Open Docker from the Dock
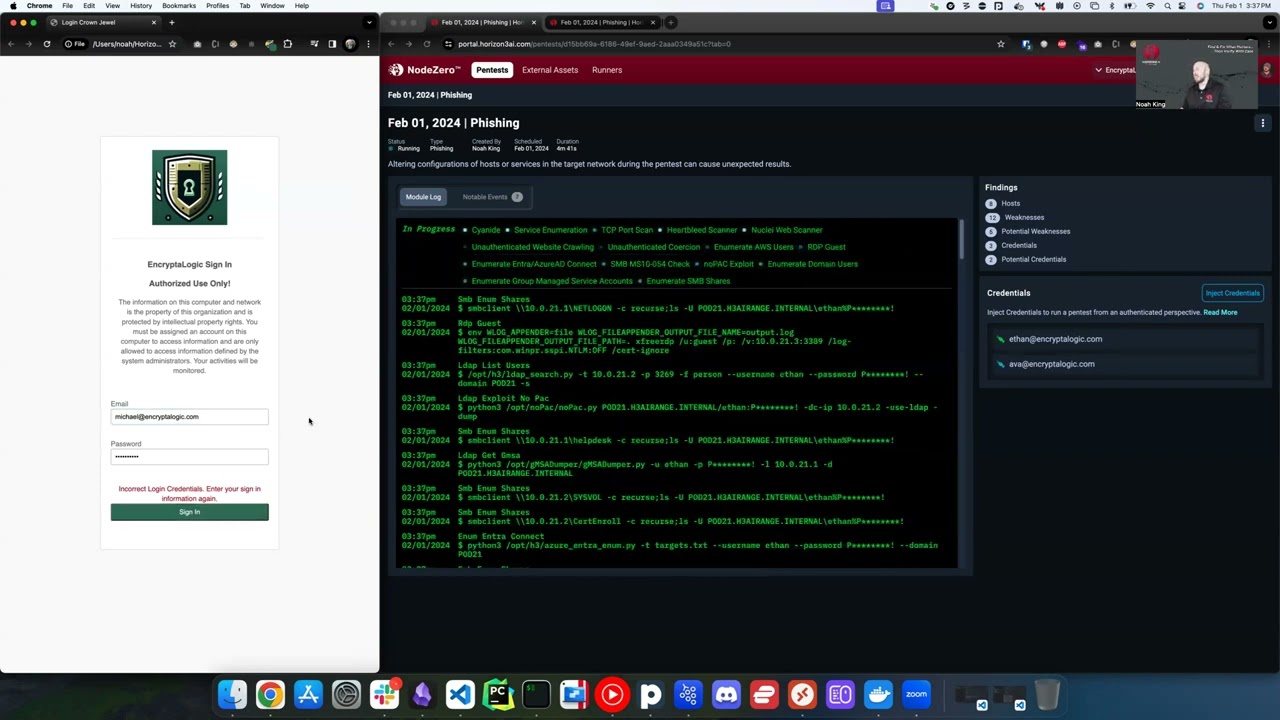This screenshot has width=1280, height=720. 878,694
